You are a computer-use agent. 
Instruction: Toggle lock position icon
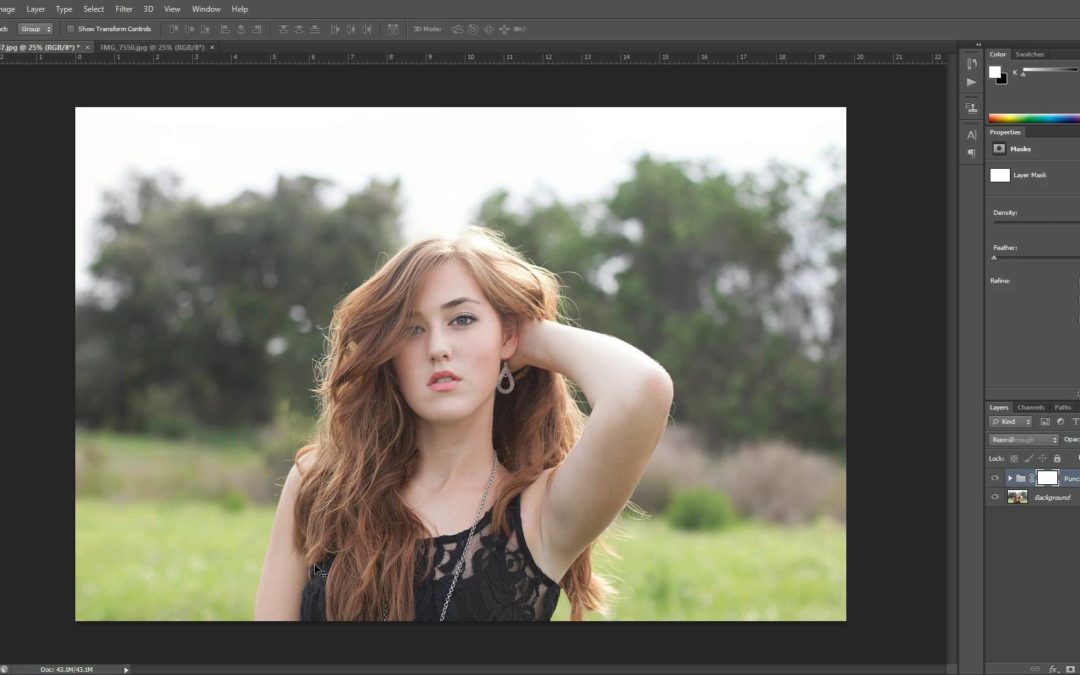coord(1043,459)
